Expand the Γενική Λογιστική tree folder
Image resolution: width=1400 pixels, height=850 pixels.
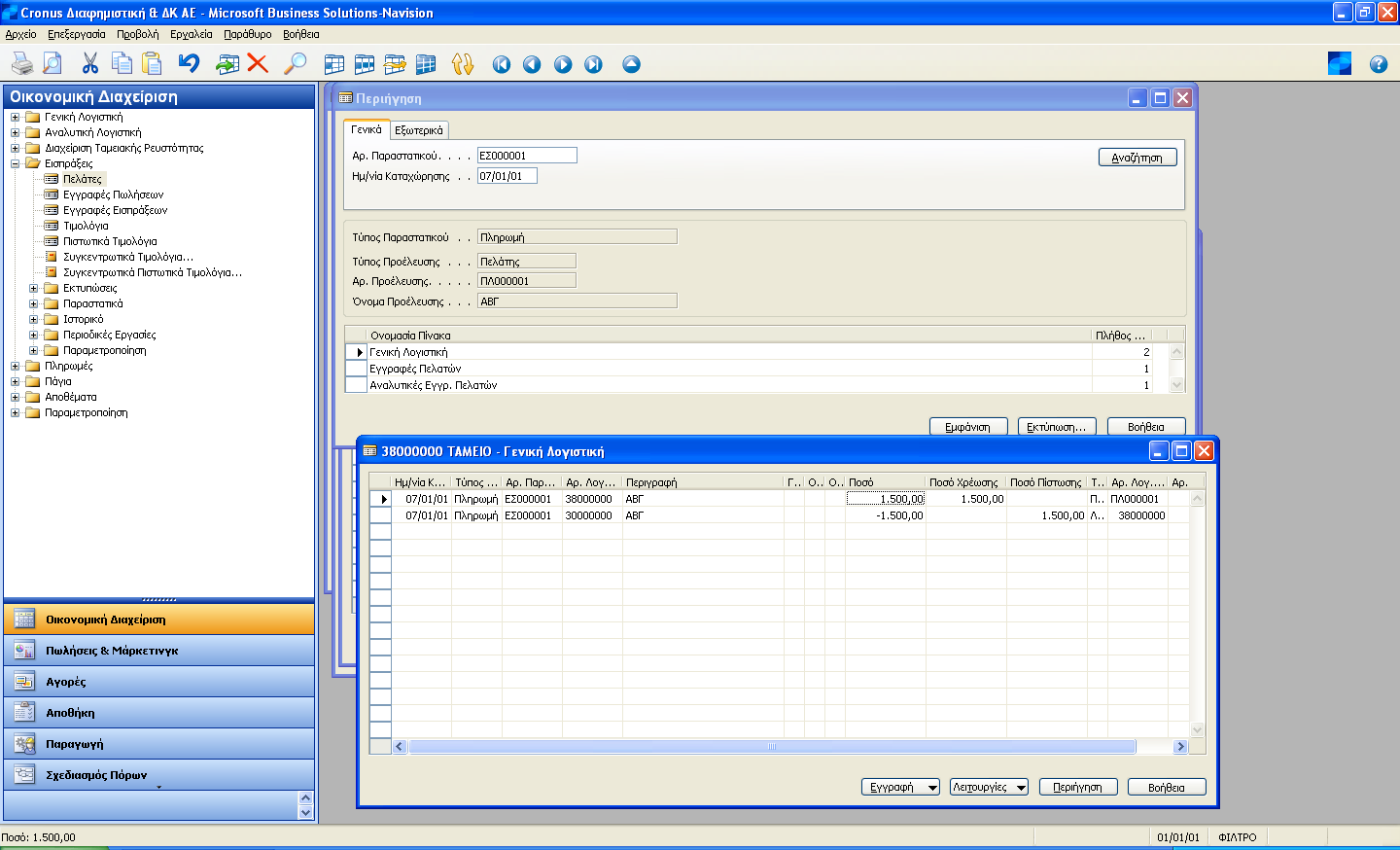pos(15,117)
